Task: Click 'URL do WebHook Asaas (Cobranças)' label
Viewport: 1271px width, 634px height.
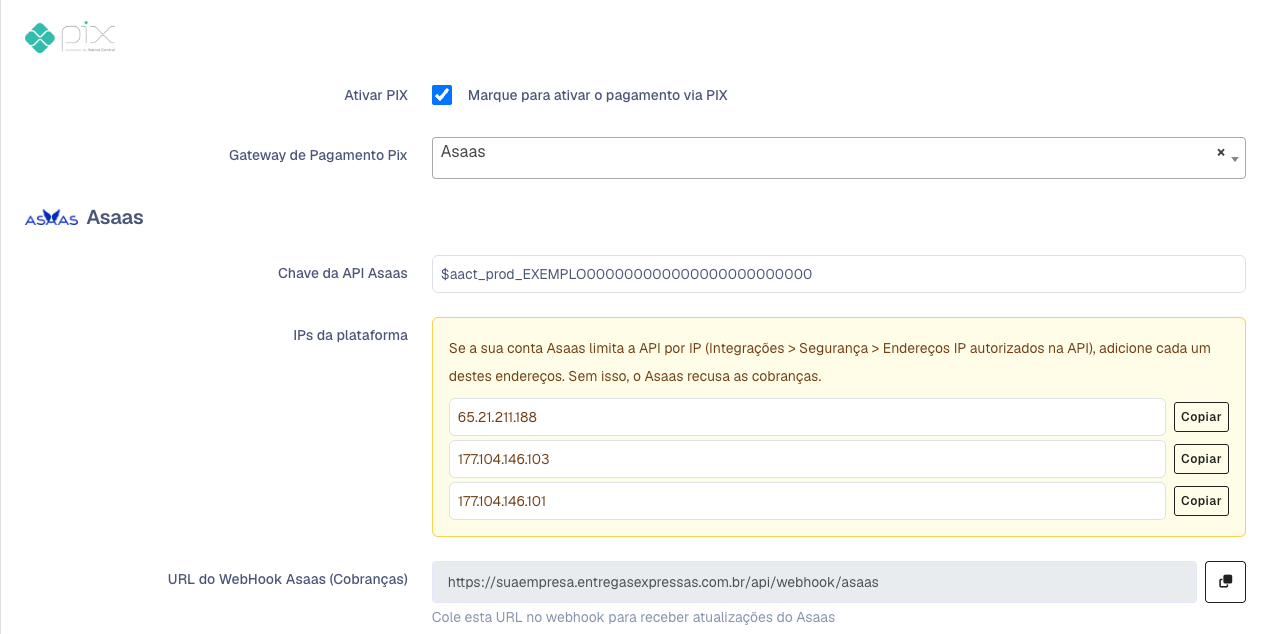Action: 288,580
